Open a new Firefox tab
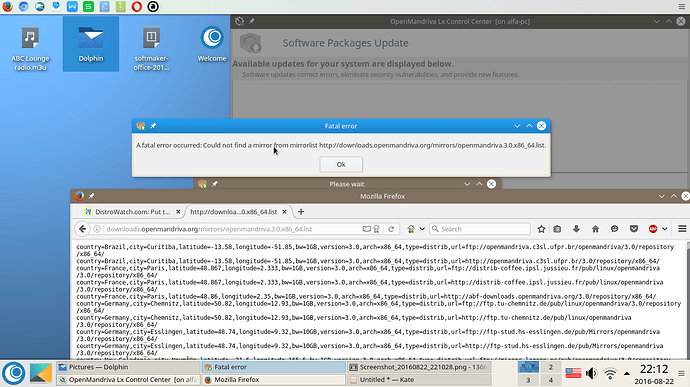690x387 pixels. pos(301,212)
